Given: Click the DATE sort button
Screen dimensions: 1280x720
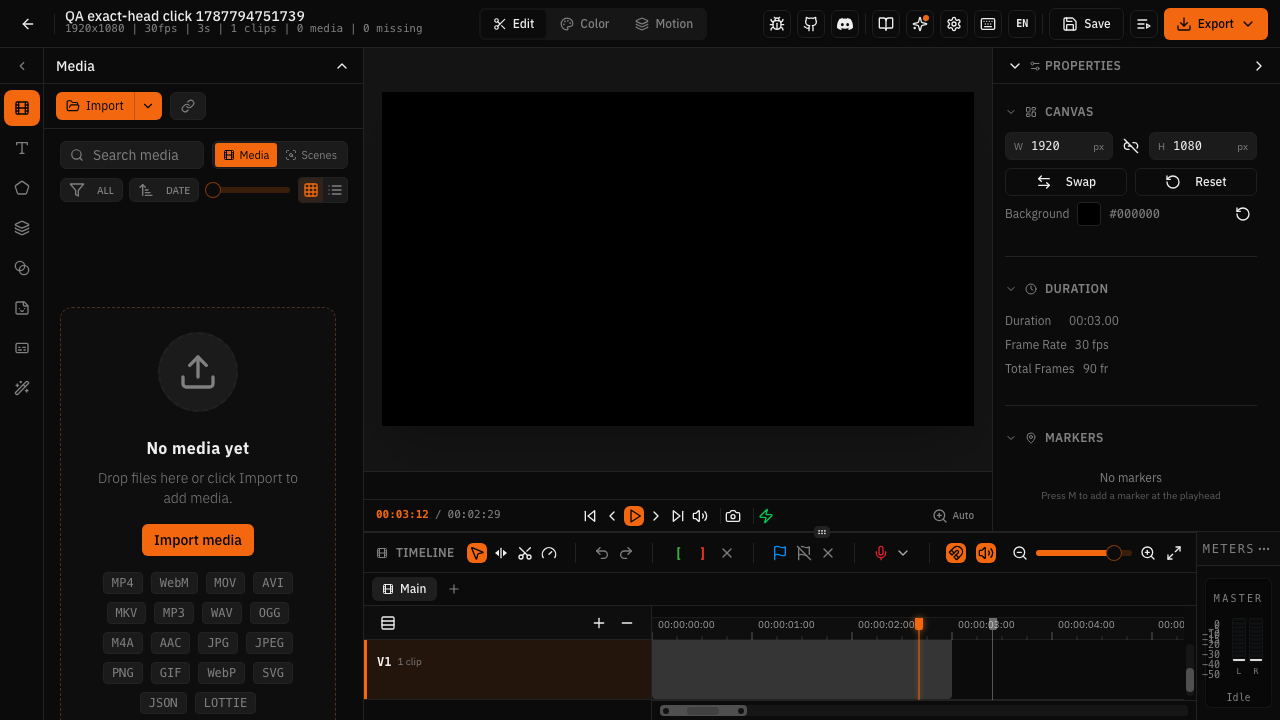Looking at the screenshot, I should point(164,190).
